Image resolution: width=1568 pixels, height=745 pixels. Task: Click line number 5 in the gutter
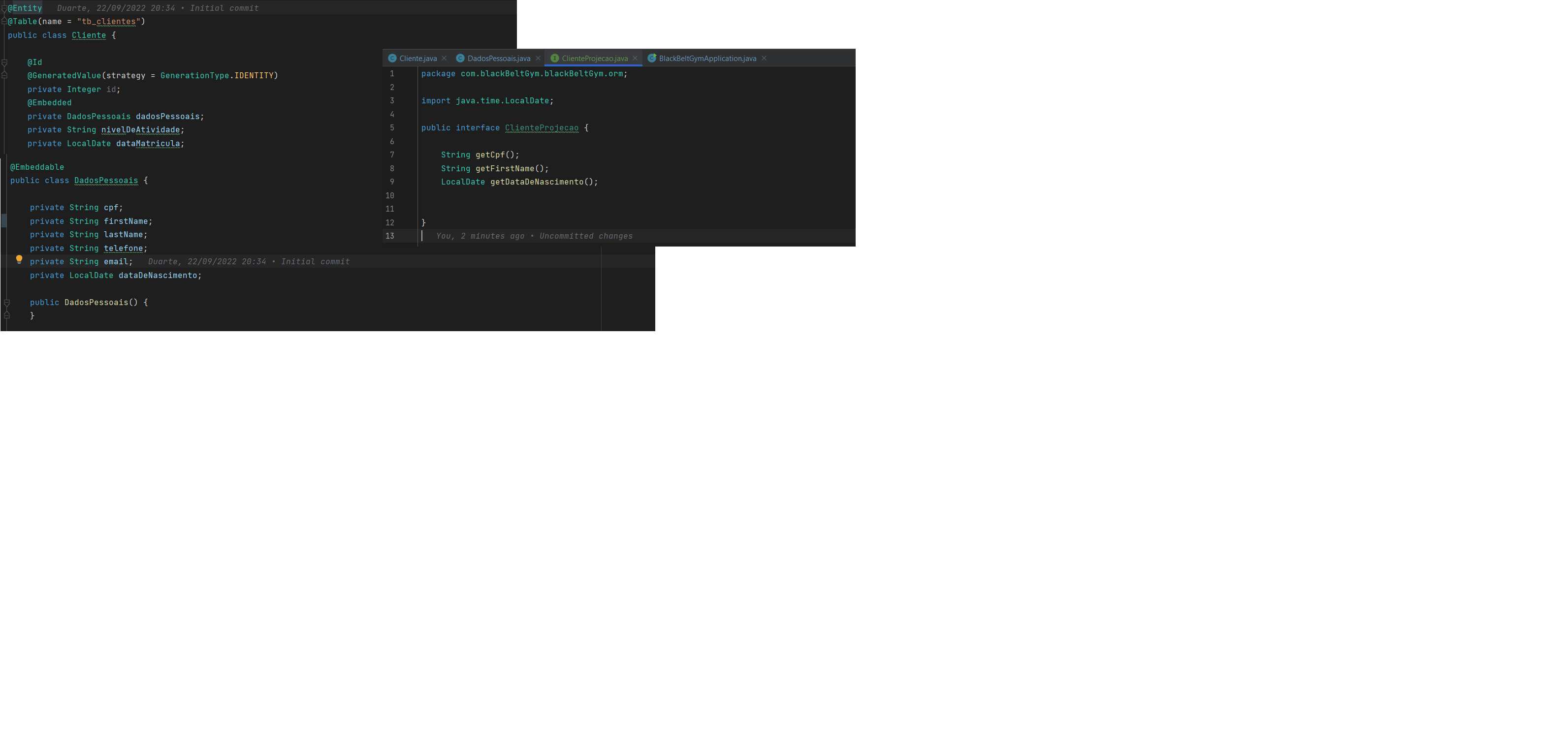[392, 128]
